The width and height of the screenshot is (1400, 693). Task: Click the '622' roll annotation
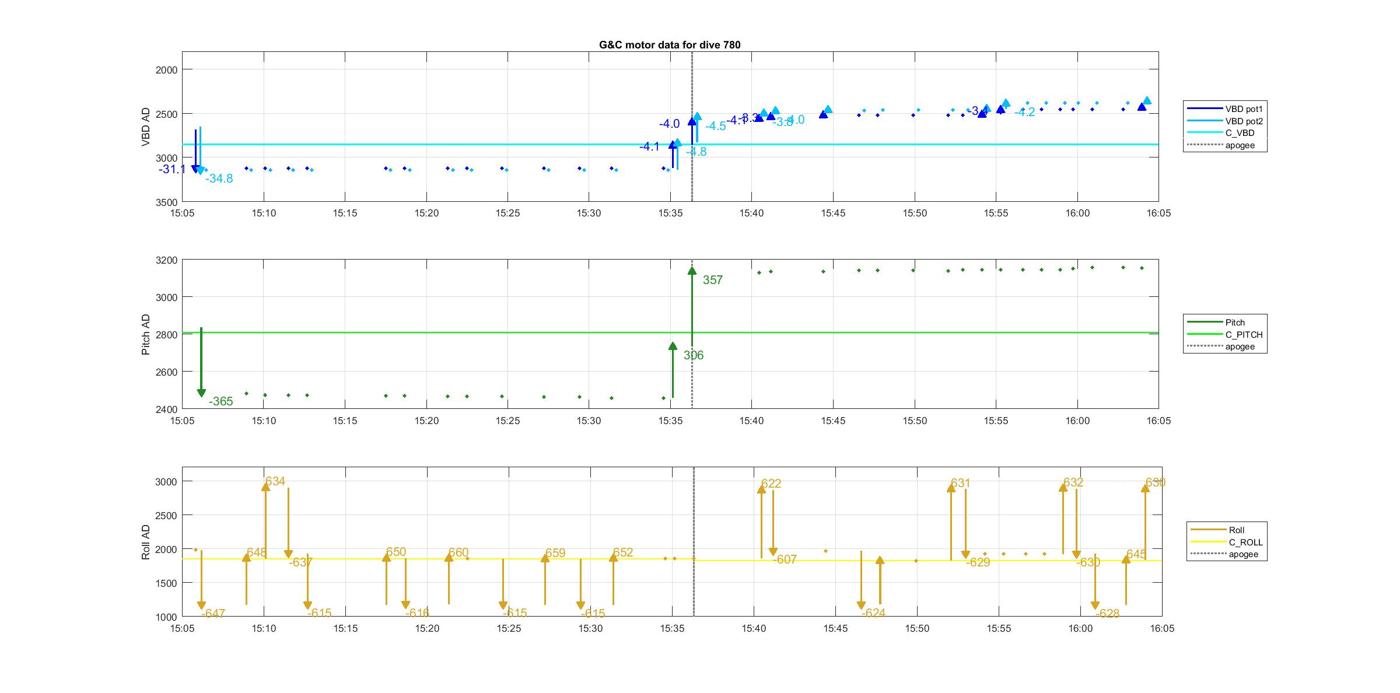click(771, 484)
